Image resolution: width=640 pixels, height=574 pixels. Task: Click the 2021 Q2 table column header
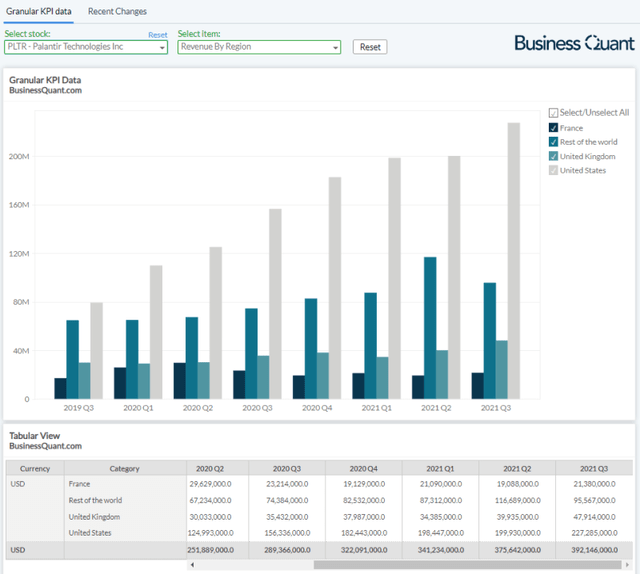(x=517, y=469)
